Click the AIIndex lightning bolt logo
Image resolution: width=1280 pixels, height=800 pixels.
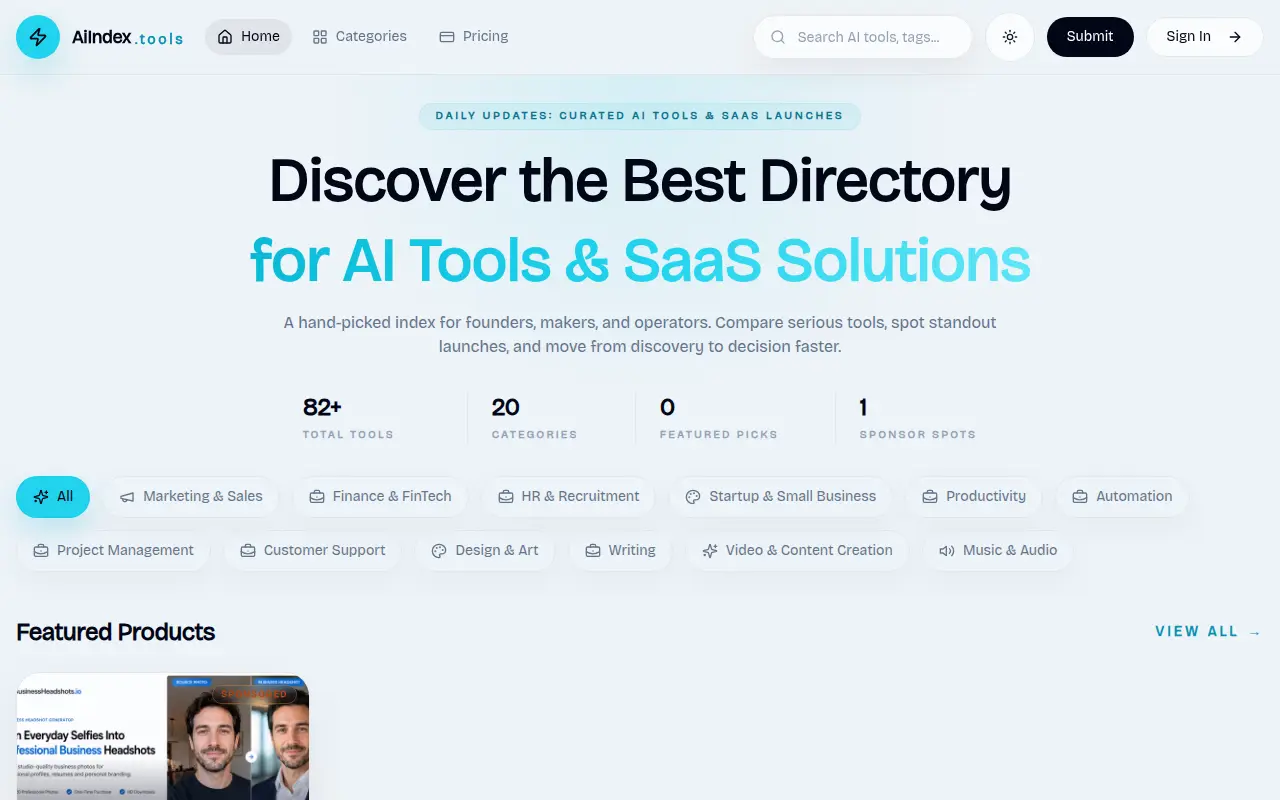pyautogui.click(x=38, y=37)
